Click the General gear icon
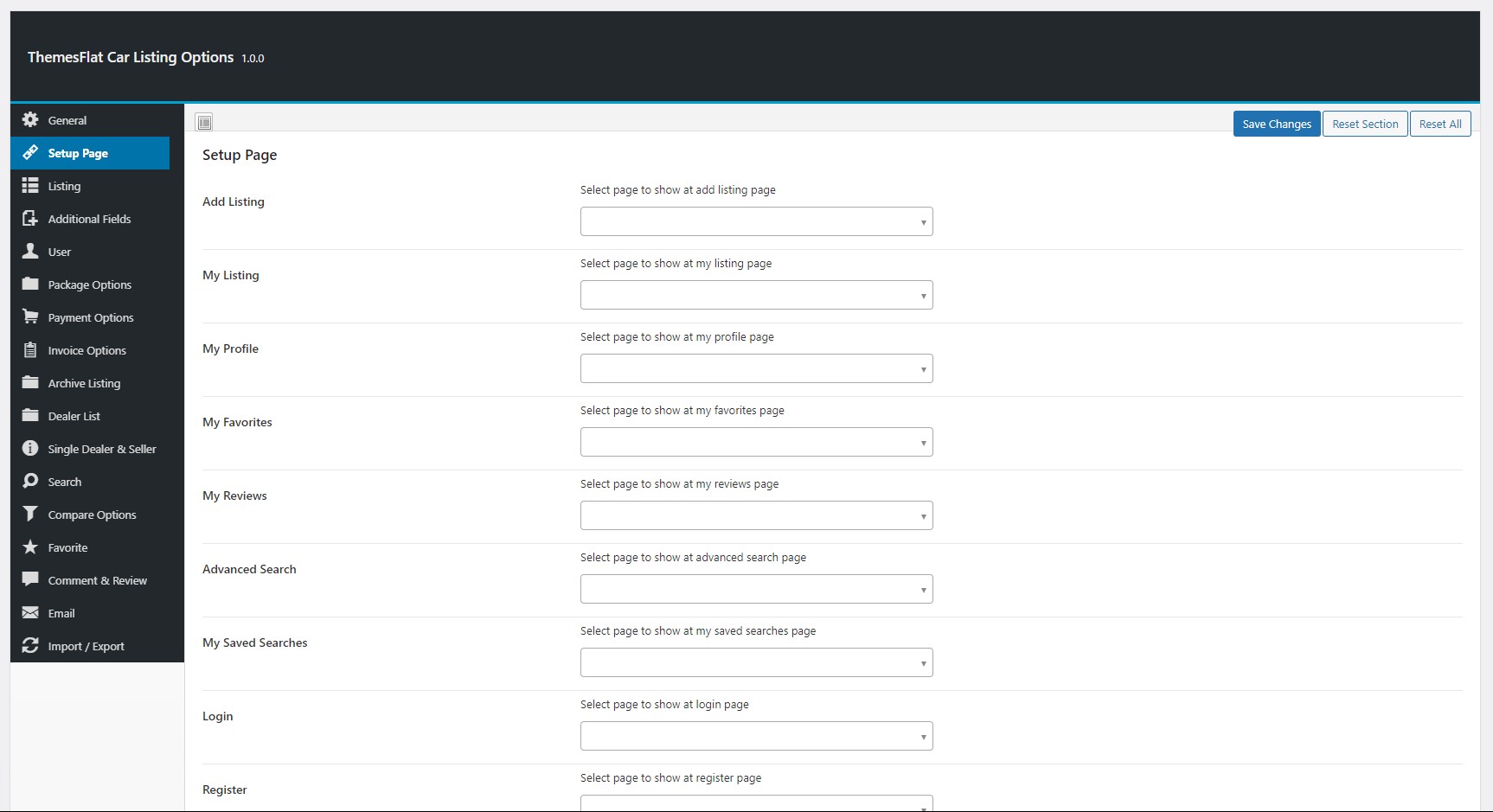 pyautogui.click(x=30, y=119)
